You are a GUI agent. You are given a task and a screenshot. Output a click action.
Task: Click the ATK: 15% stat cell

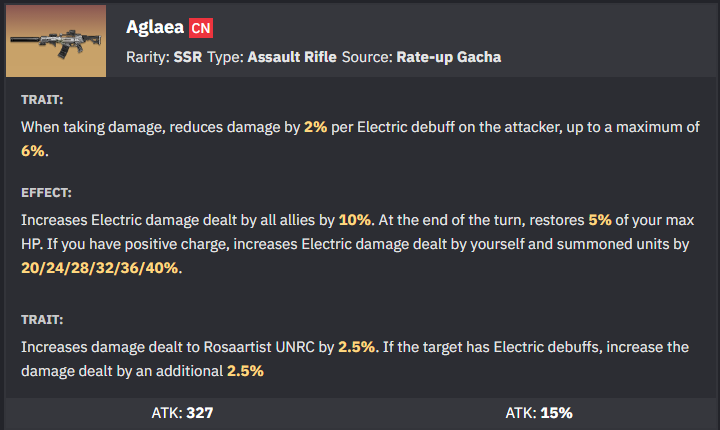pos(539,412)
